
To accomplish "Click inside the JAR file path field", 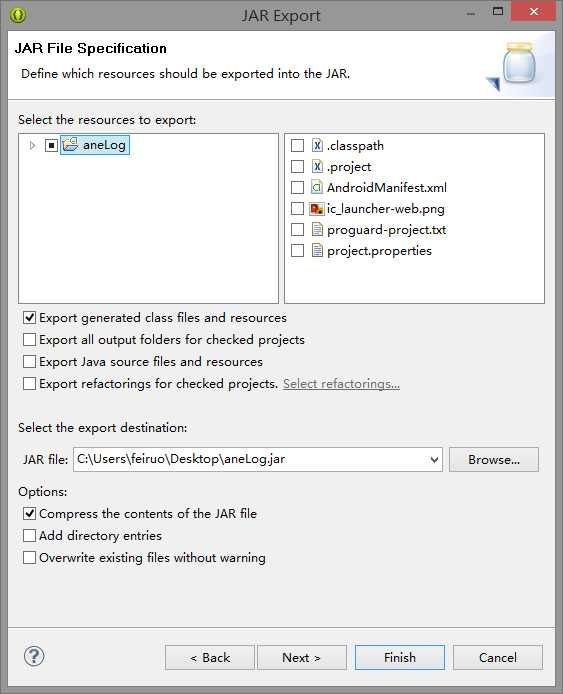I will [x=251, y=459].
